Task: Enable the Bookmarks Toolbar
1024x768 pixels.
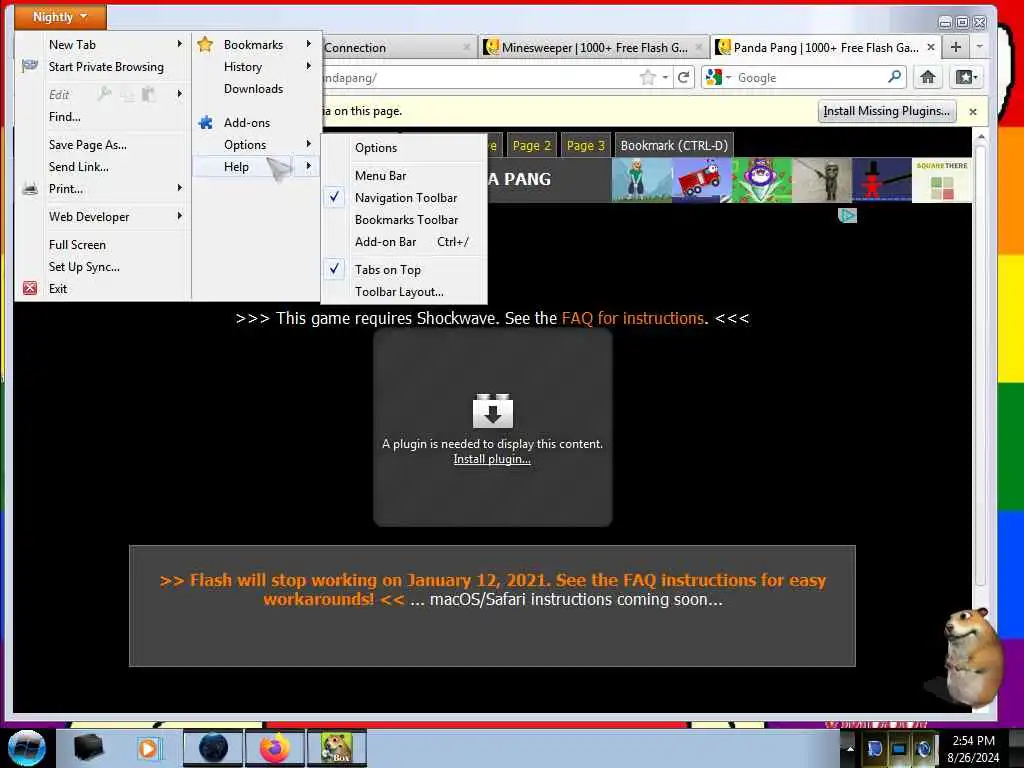Action: click(405, 220)
